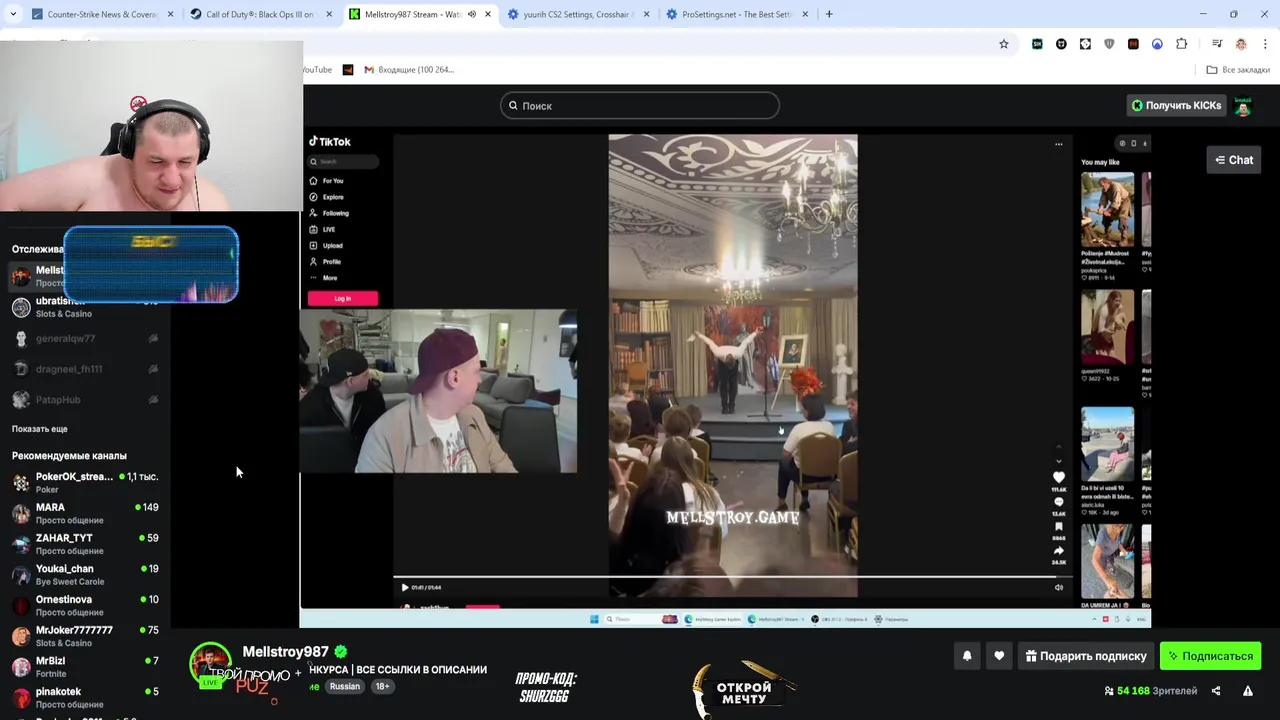Click Получить KICKs button
Screen dimensions: 1280x720
(x=1176, y=105)
